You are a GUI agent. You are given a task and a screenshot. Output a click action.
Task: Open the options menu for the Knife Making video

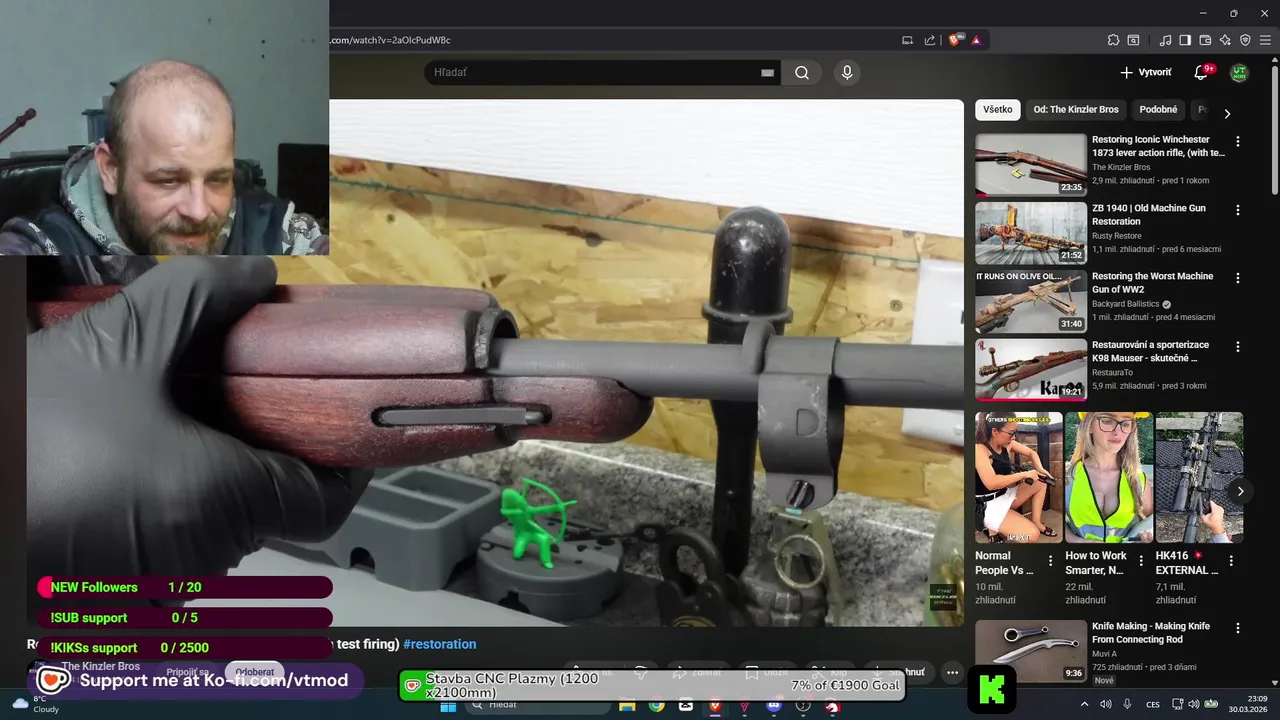tap(1238, 628)
